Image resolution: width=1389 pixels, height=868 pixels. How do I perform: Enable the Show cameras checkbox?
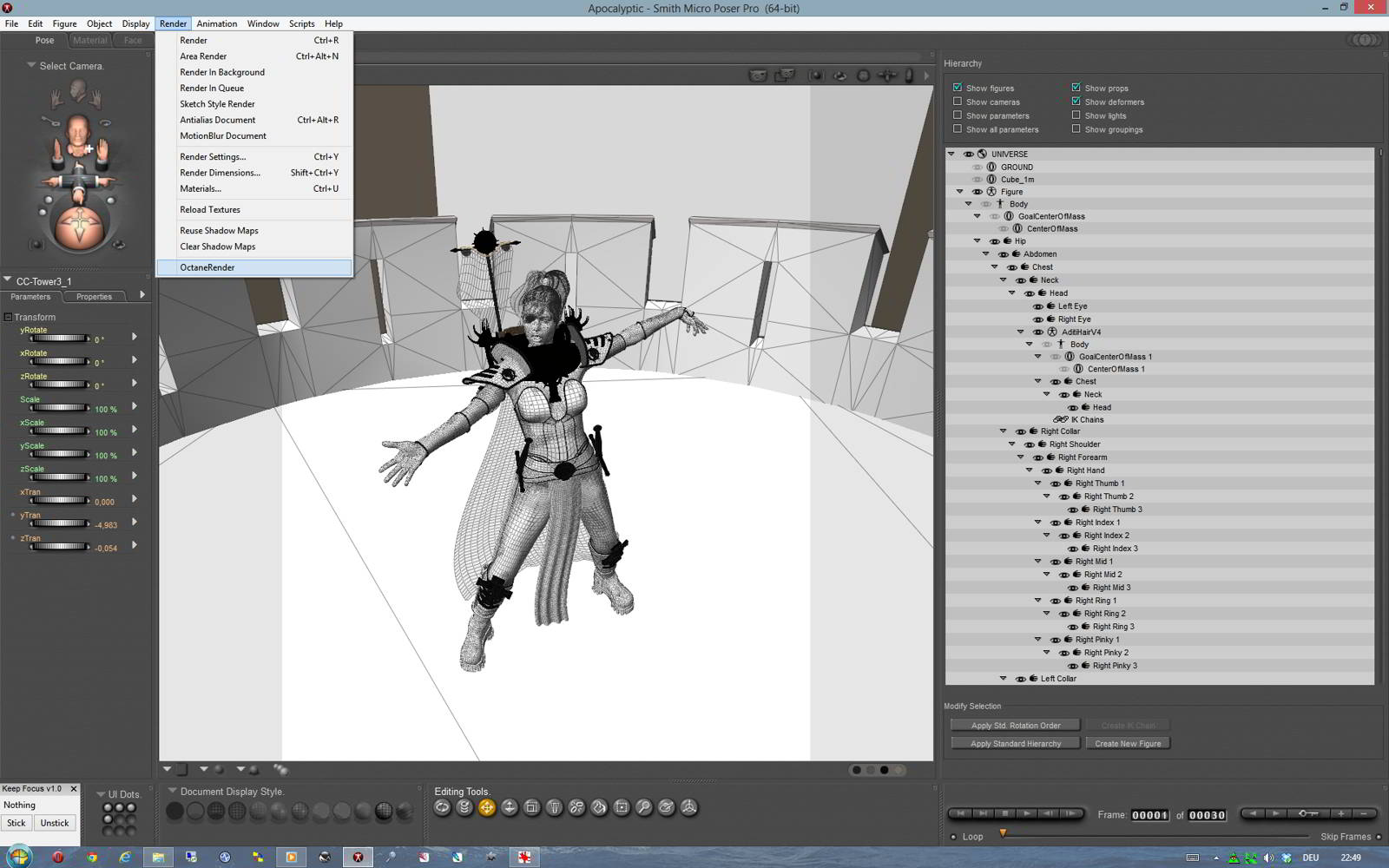[958, 102]
